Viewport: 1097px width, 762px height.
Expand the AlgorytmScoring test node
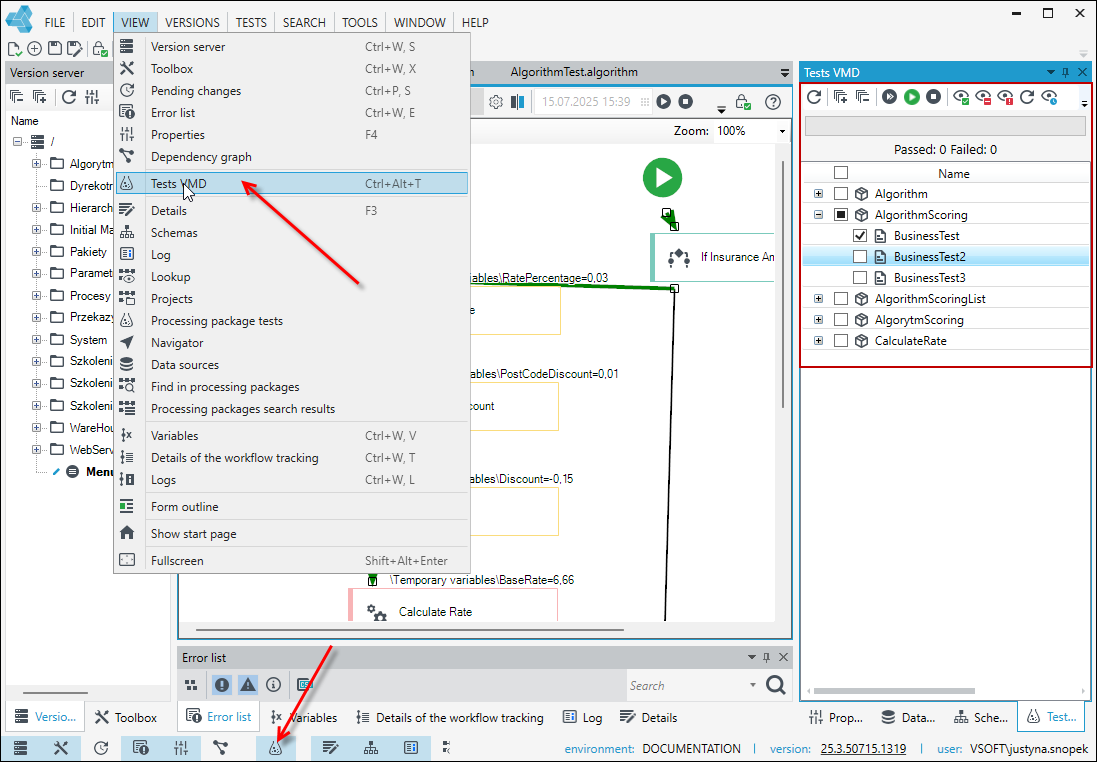(819, 320)
